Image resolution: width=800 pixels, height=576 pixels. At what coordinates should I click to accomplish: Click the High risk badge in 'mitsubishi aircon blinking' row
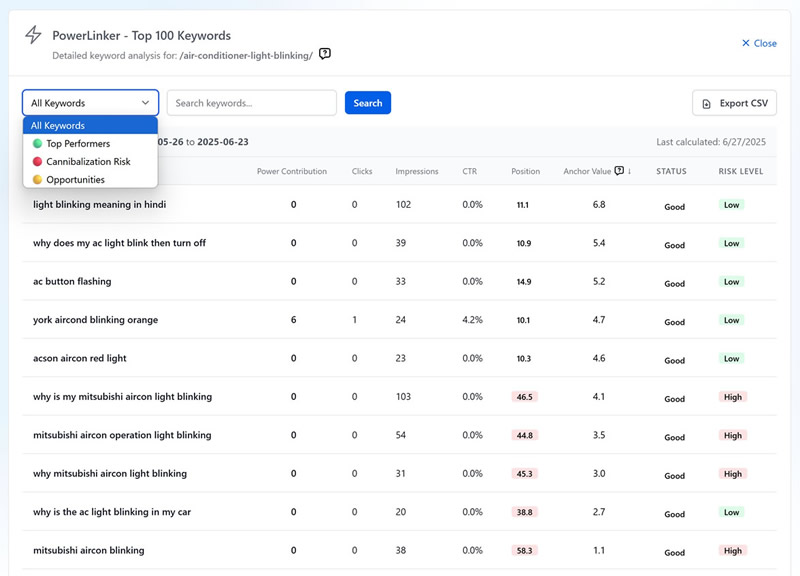click(733, 550)
